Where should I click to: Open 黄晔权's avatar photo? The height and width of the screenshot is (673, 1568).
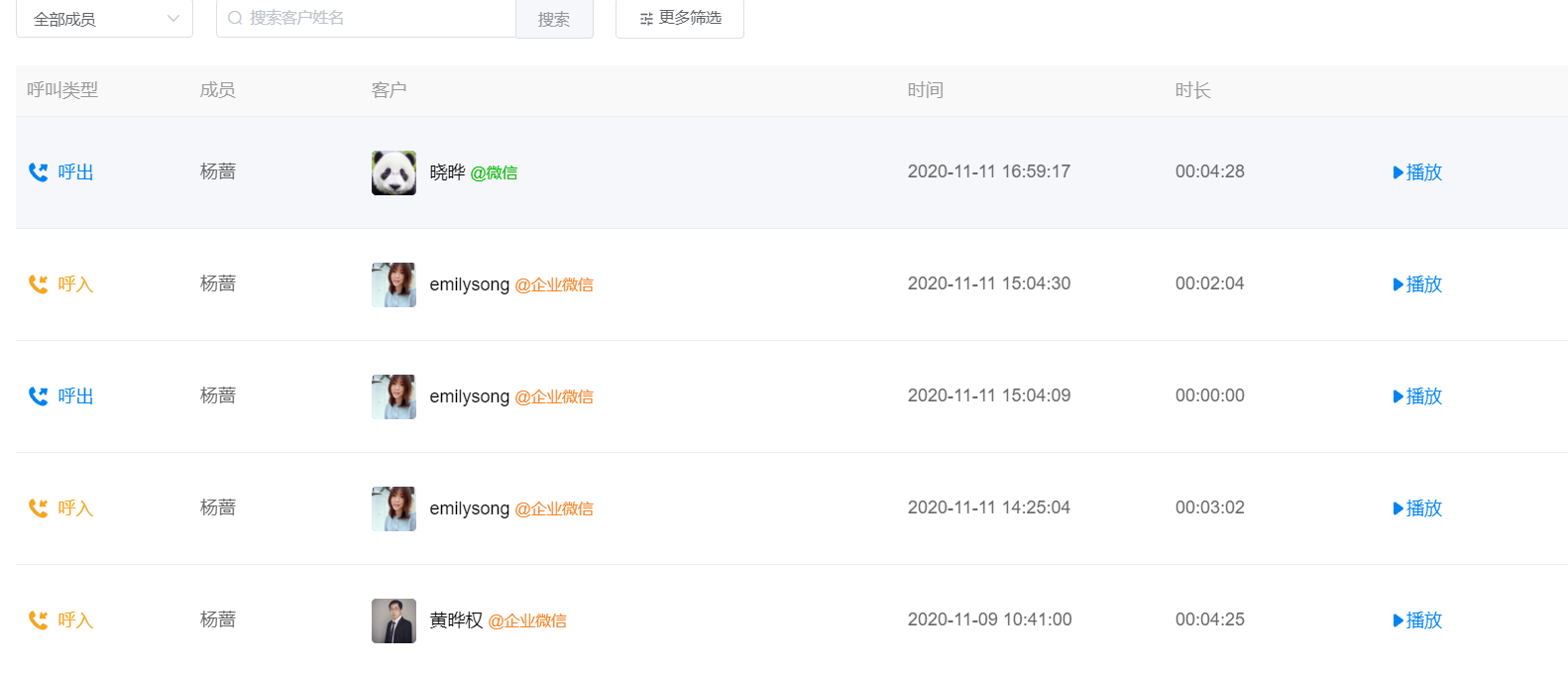[x=393, y=620]
